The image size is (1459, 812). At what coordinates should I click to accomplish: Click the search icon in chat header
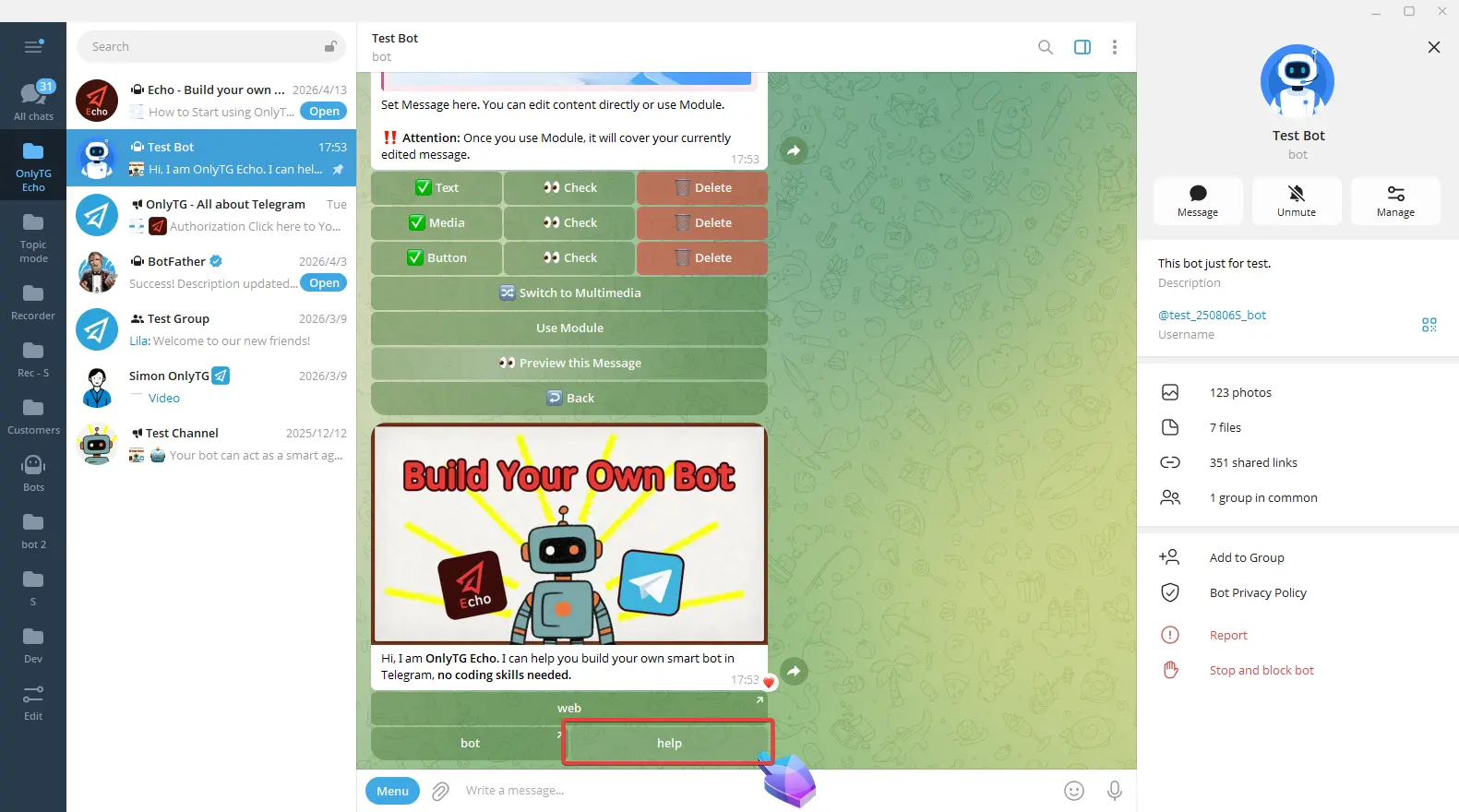click(x=1045, y=47)
